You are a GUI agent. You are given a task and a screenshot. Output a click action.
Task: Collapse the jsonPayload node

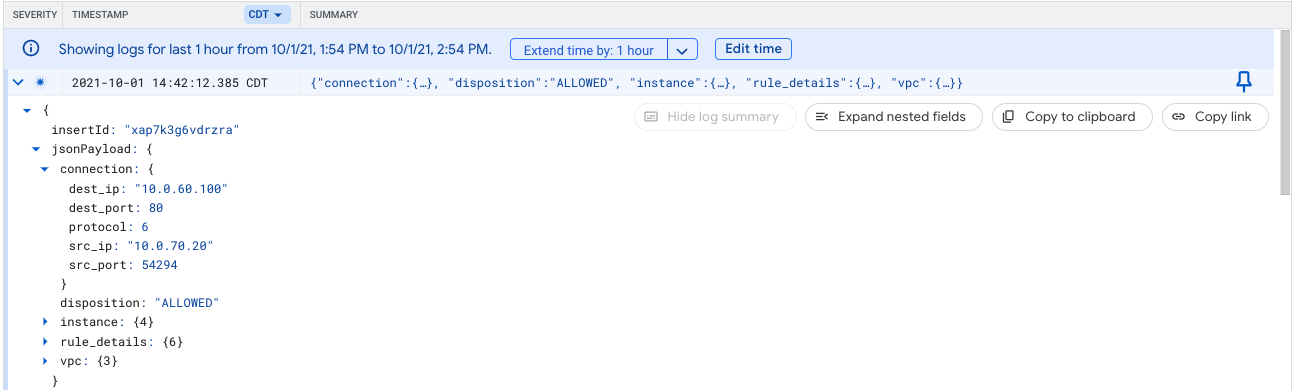tap(36, 149)
